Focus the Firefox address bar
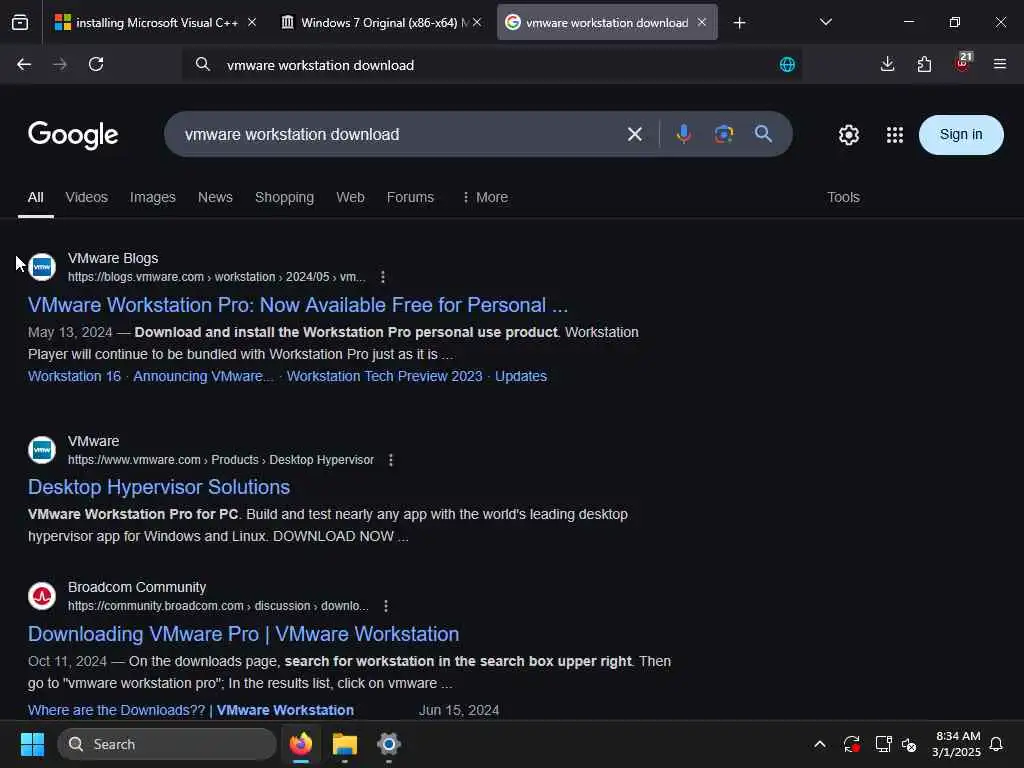 (491, 65)
